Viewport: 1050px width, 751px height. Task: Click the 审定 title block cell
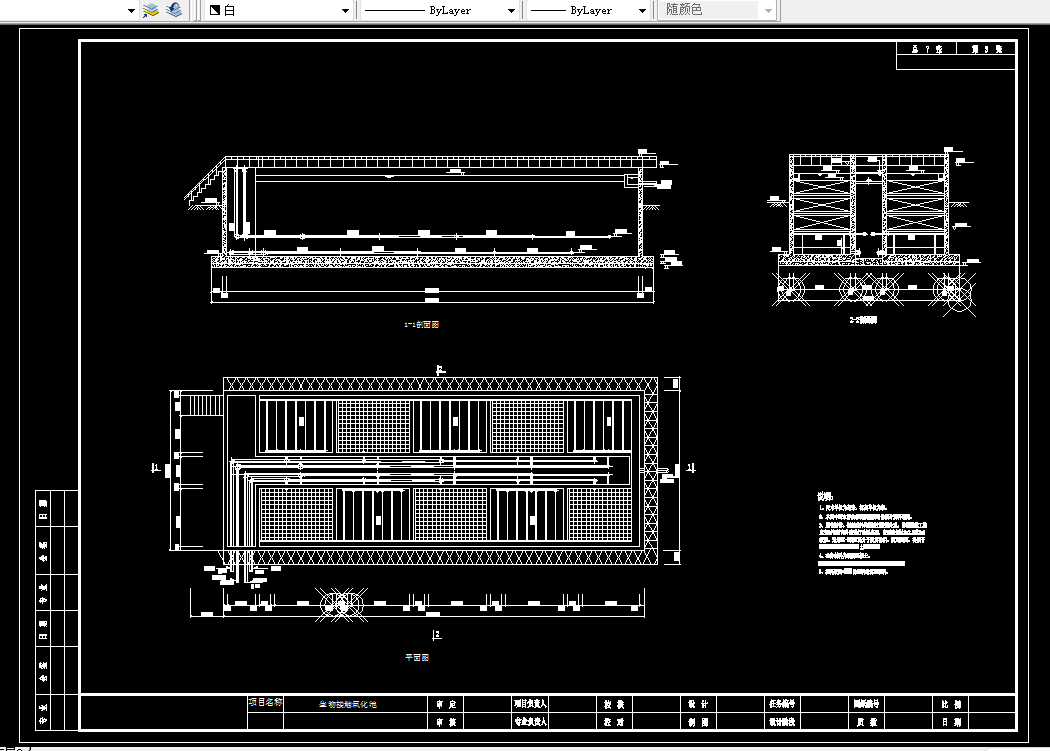coord(446,704)
